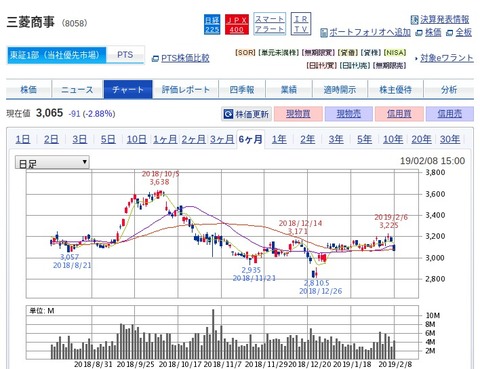This screenshot has height=369, width=480.
Task: Click the 3,225 high annotation on 2019/2/6
Action: point(389,225)
